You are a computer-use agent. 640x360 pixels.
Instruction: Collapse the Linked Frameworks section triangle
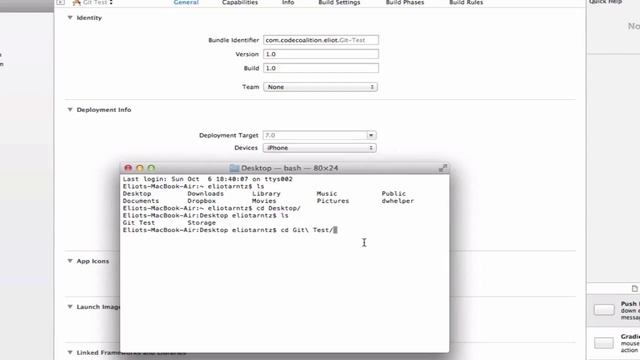(x=70, y=352)
